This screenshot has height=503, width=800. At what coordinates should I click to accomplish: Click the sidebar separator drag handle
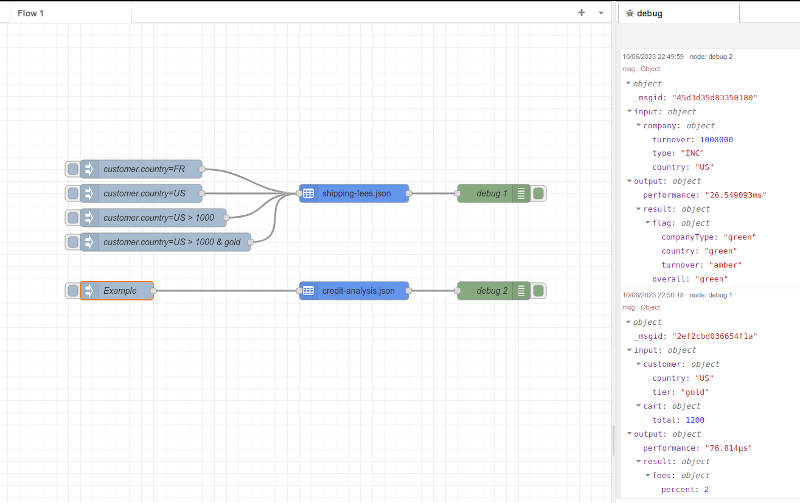click(x=613, y=440)
